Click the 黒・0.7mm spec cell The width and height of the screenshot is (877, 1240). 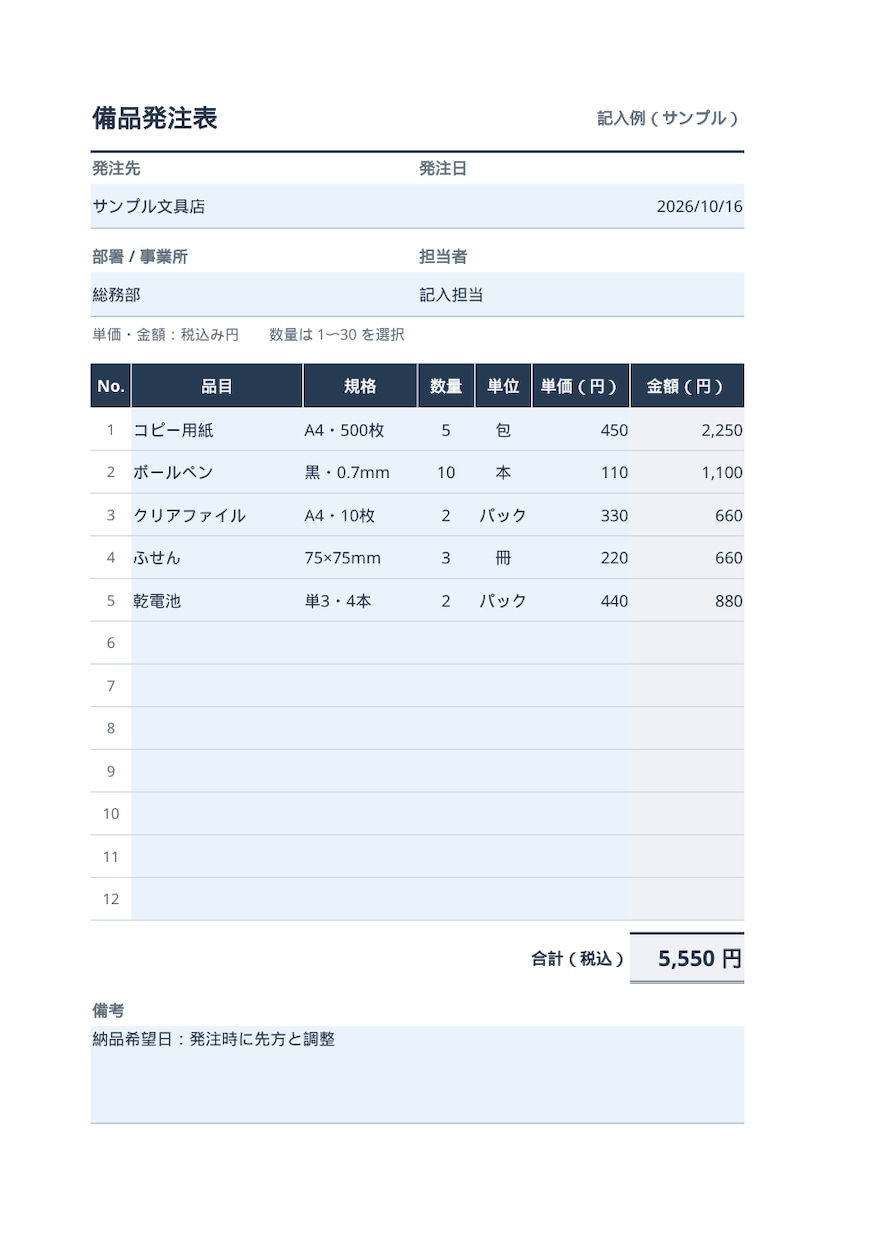click(x=360, y=472)
